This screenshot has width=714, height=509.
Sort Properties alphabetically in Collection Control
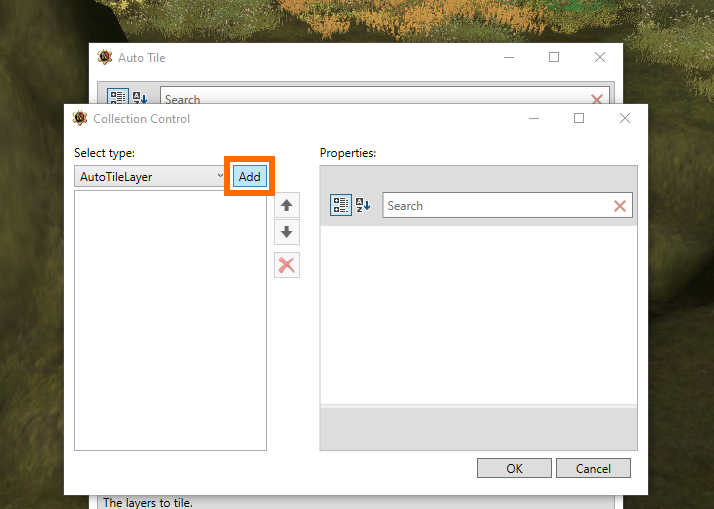click(363, 205)
